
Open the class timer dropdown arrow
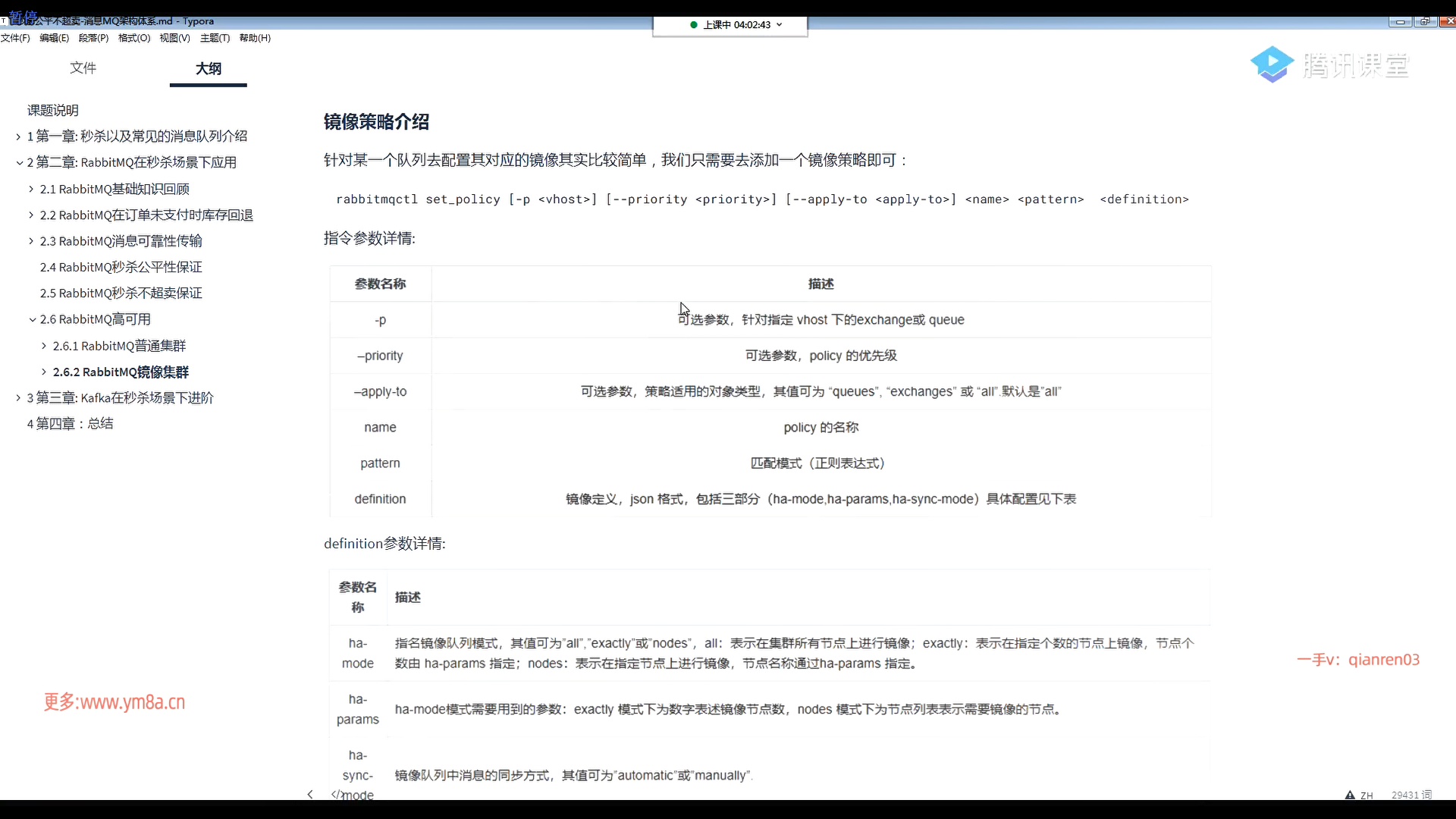(x=780, y=25)
